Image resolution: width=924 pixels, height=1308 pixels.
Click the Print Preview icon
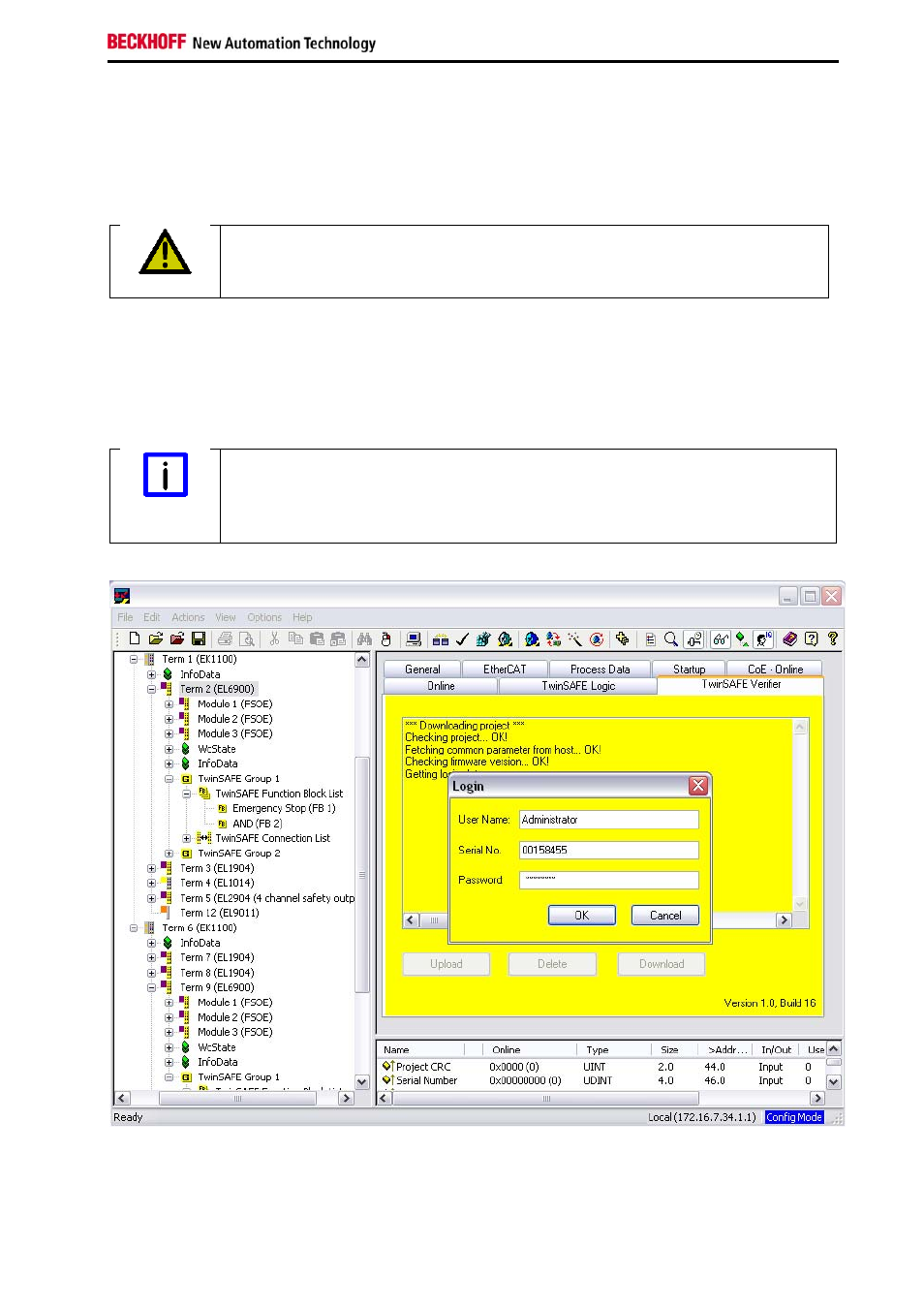point(247,638)
